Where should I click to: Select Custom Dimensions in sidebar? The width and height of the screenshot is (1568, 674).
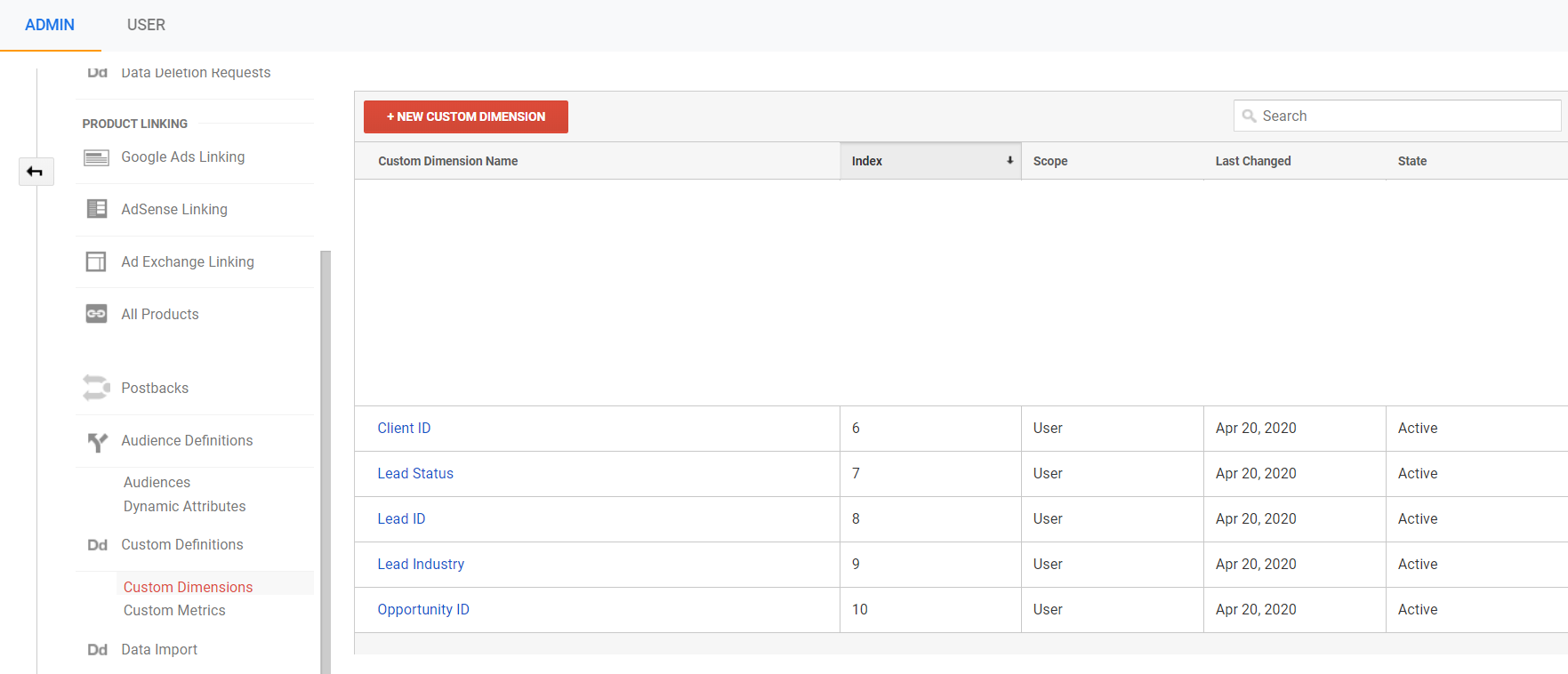(188, 588)
